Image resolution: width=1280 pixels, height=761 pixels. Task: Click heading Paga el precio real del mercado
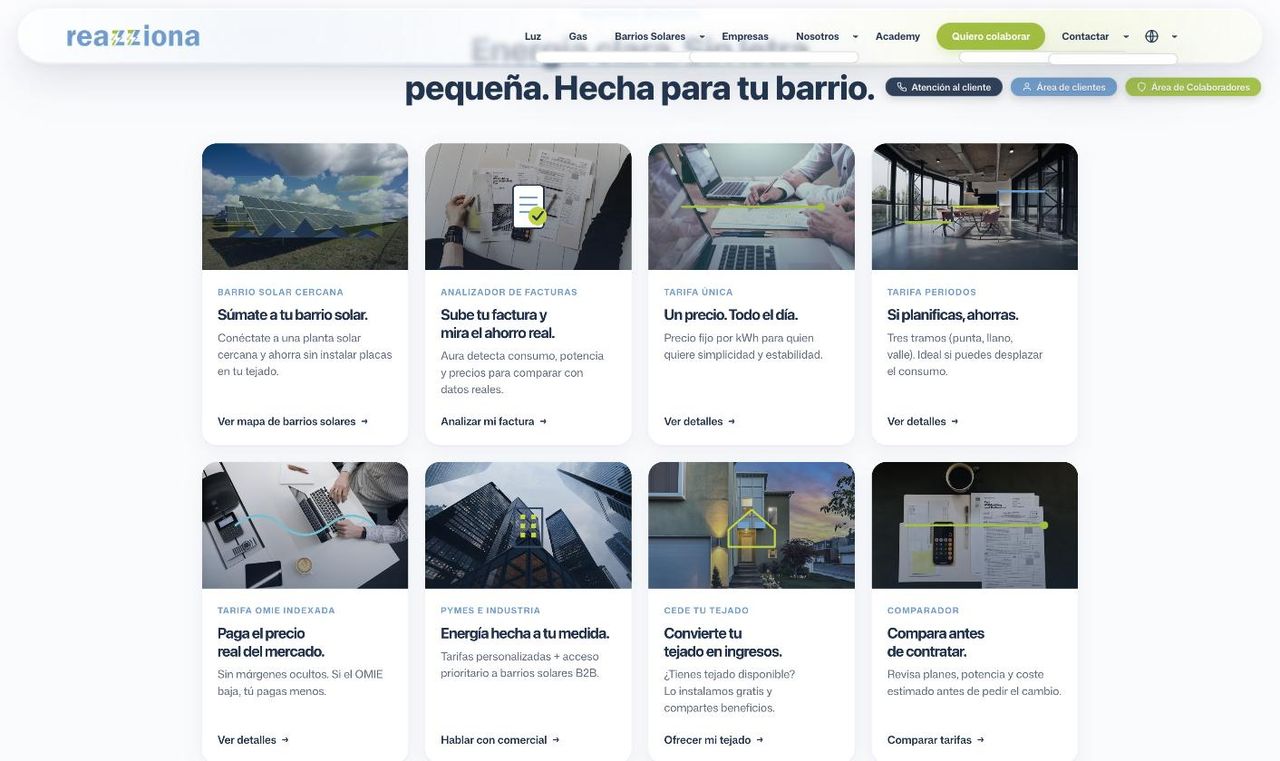coord(271,642)
